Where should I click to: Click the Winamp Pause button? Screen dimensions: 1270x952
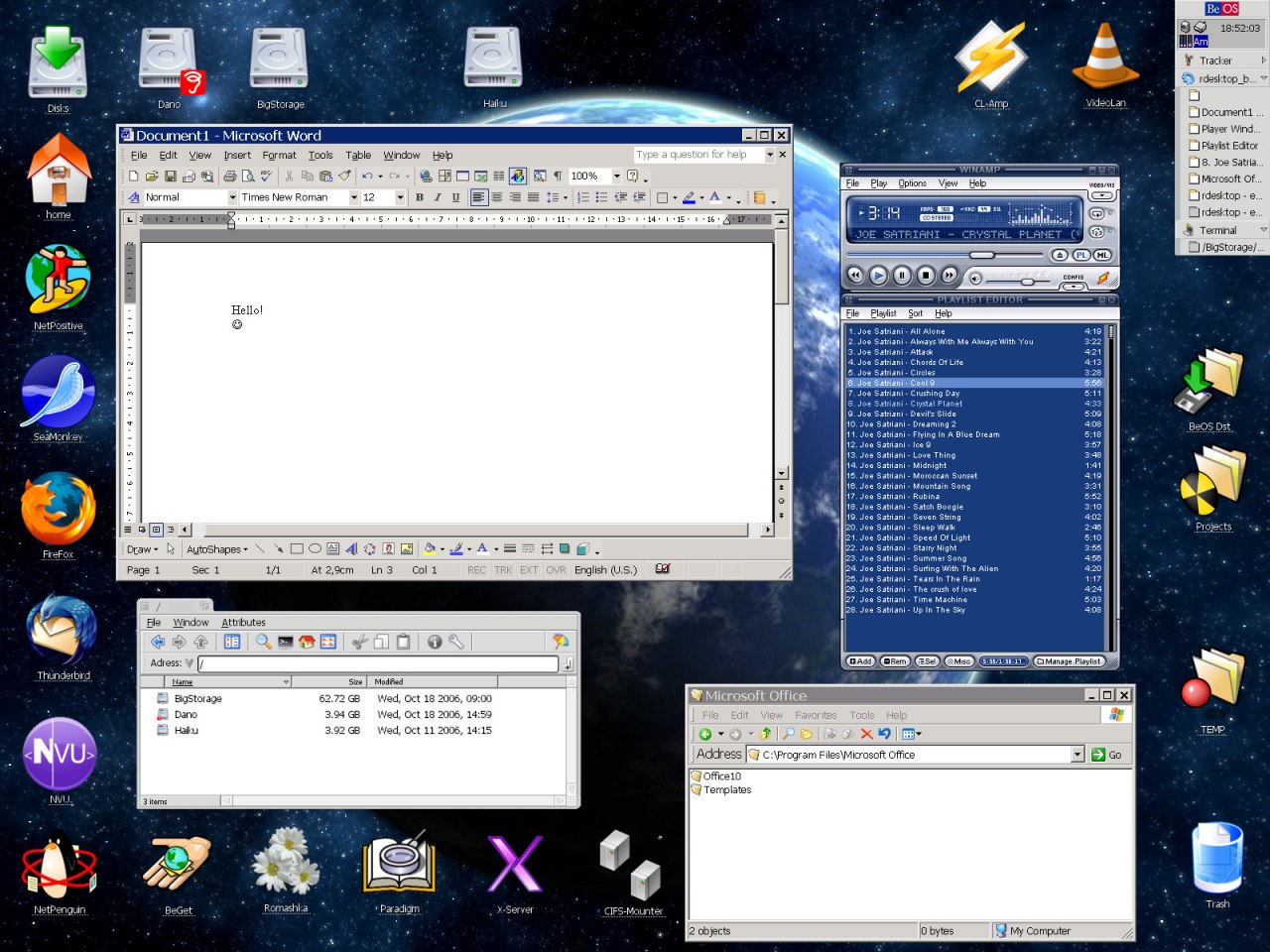tap(902, 276)
